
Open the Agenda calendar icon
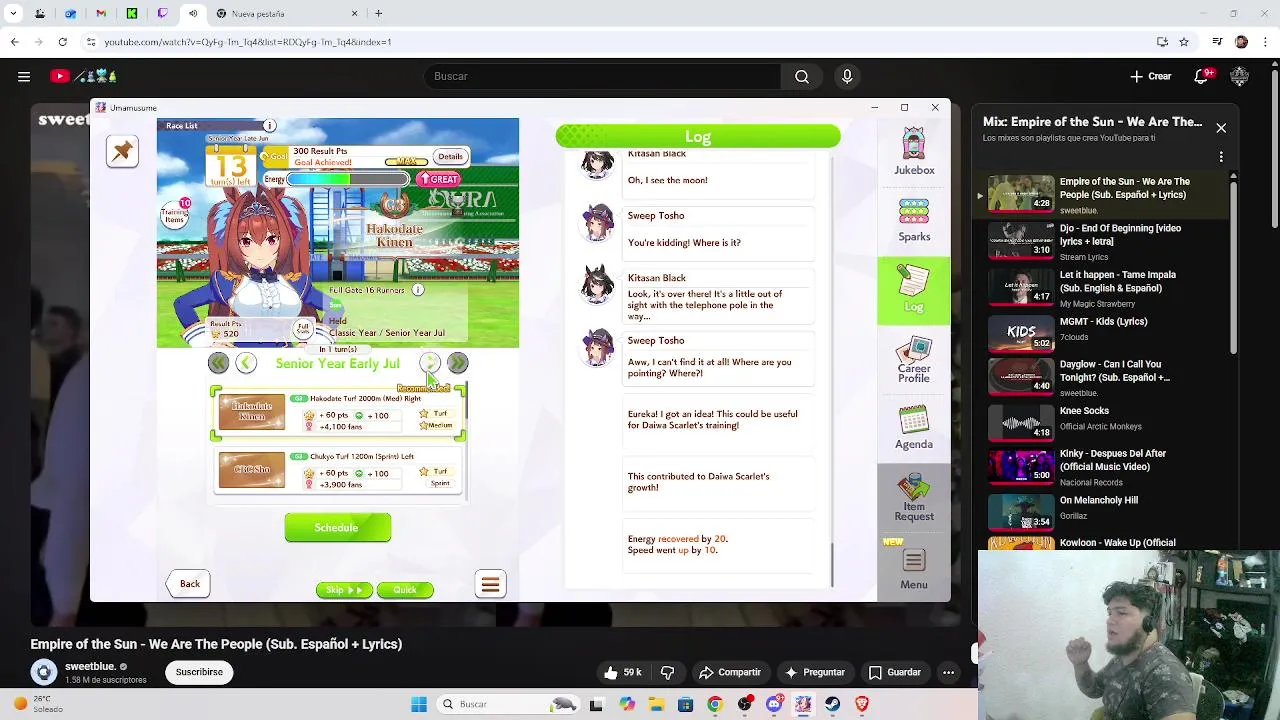pos(914,428)
